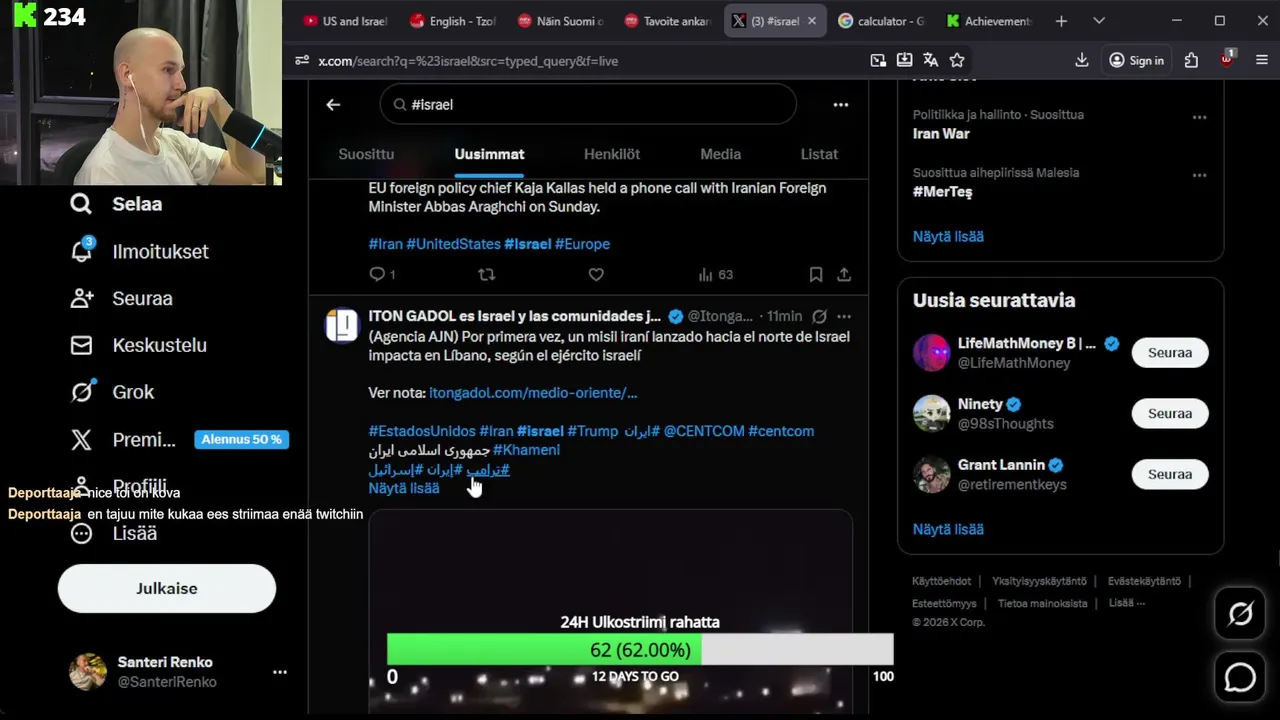View analytics count 63 on post
This screenshot has width=1280, height=720.
pos(715,274)
